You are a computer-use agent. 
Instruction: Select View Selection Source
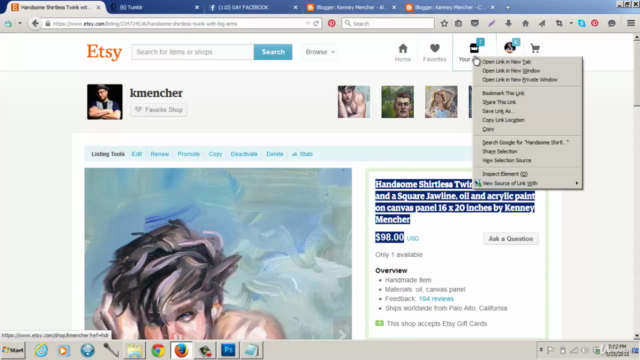527,160
